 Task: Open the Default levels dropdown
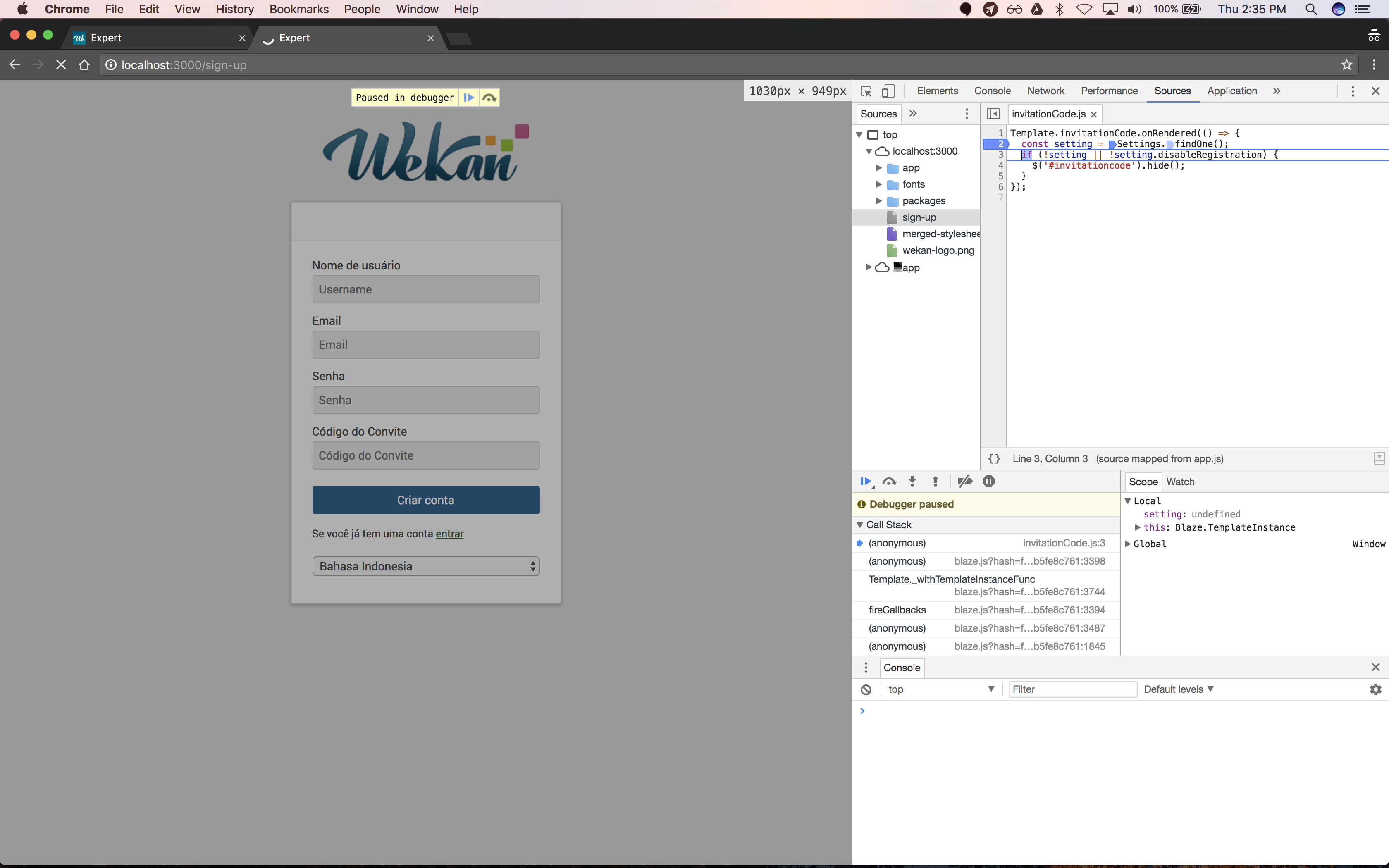point(1179,689)
